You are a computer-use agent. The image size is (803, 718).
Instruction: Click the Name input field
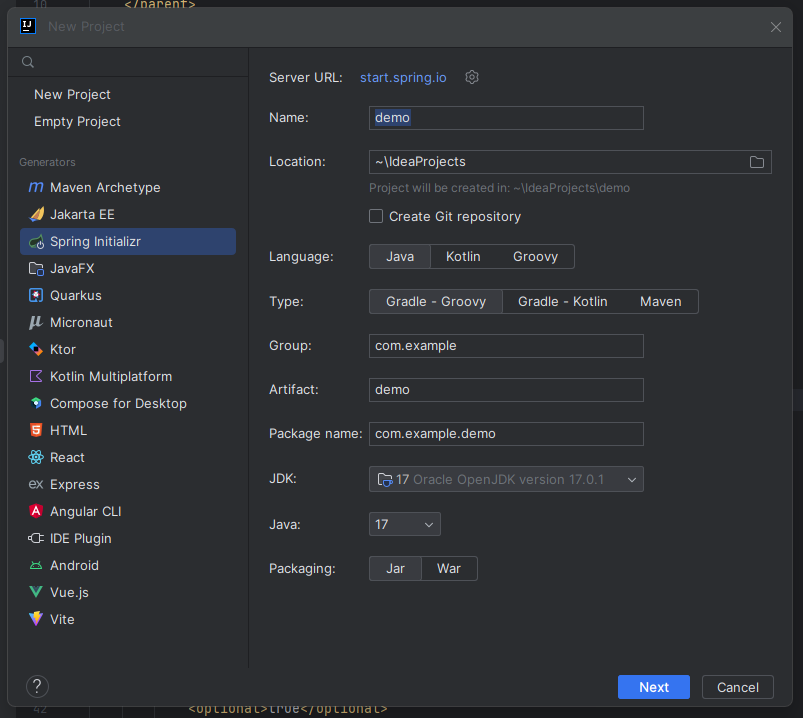tap(506, 118)
